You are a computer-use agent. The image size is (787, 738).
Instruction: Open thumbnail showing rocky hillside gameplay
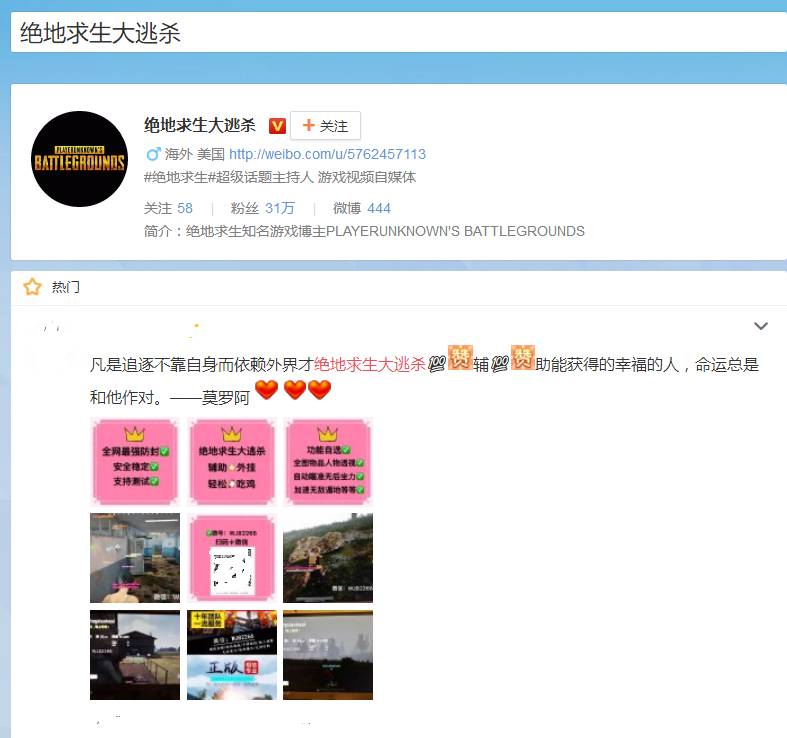(x=328, y=558)
